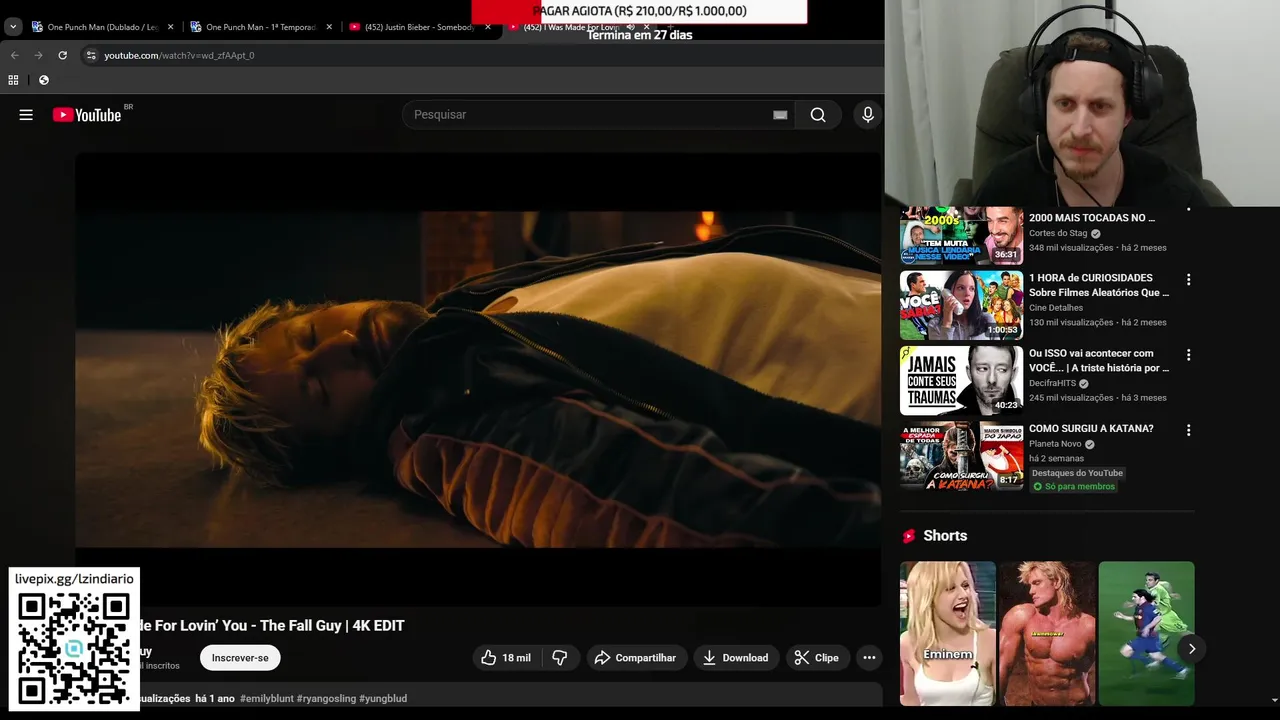The width and height of the screenshot is (1280, 720).
Task: Open the #ryangosling hashtag link
Action: pyautogui.click(x=326, y=698)
